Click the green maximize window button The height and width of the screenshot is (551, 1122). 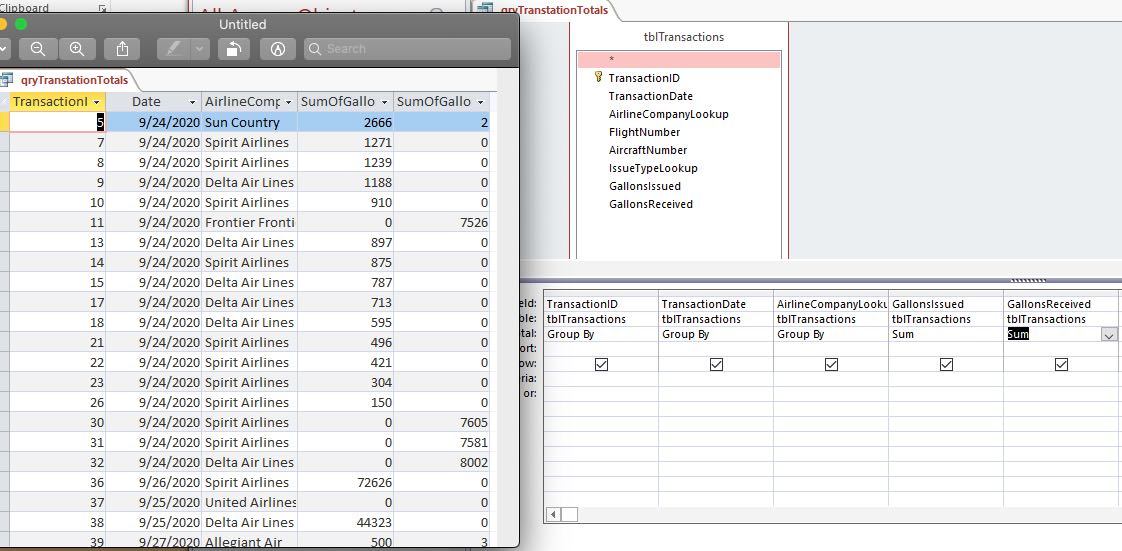21,24
